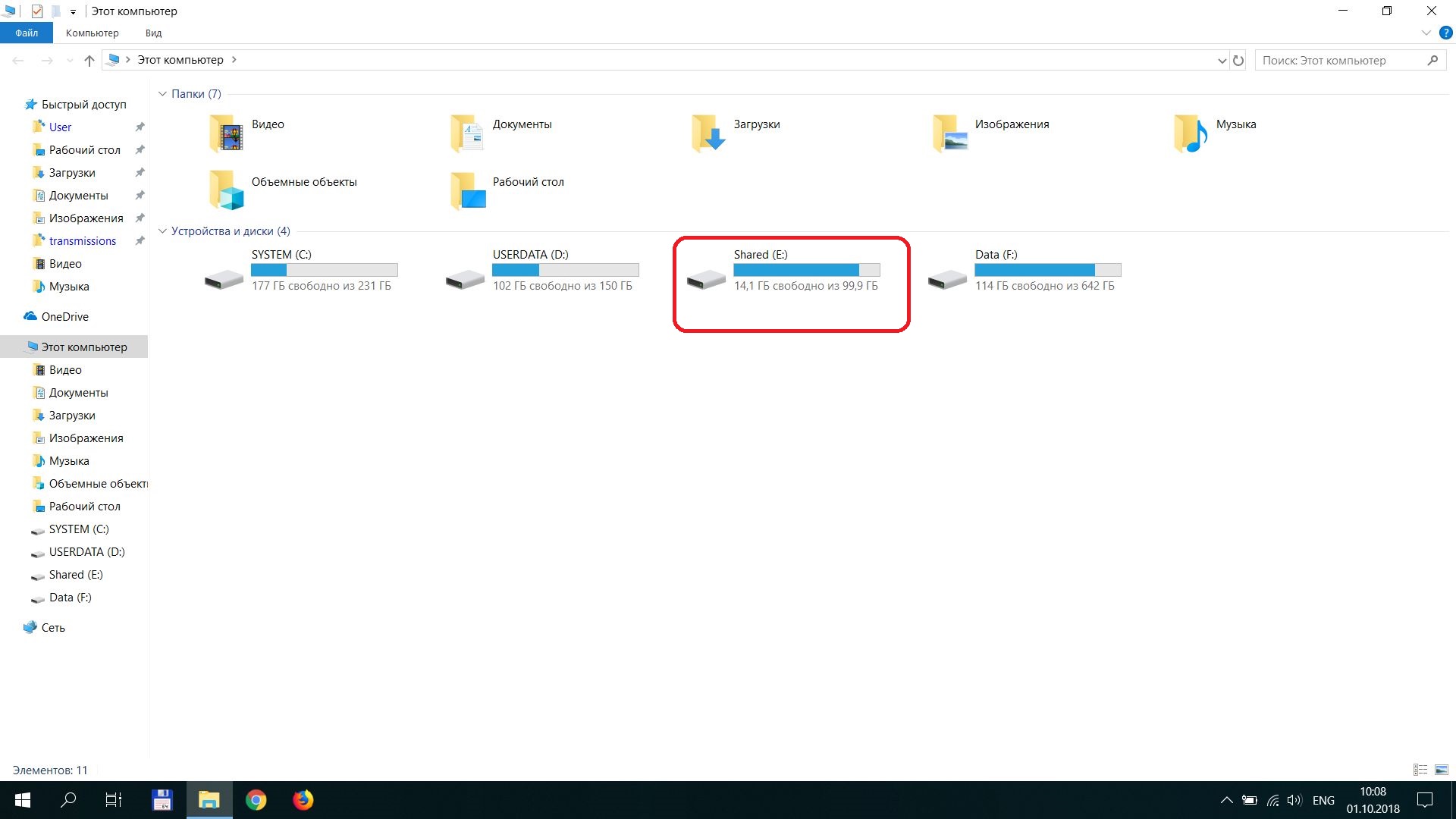1456x819 pixels.
Task: Collapse the Папки (7) group
Action: pos(162,94)
